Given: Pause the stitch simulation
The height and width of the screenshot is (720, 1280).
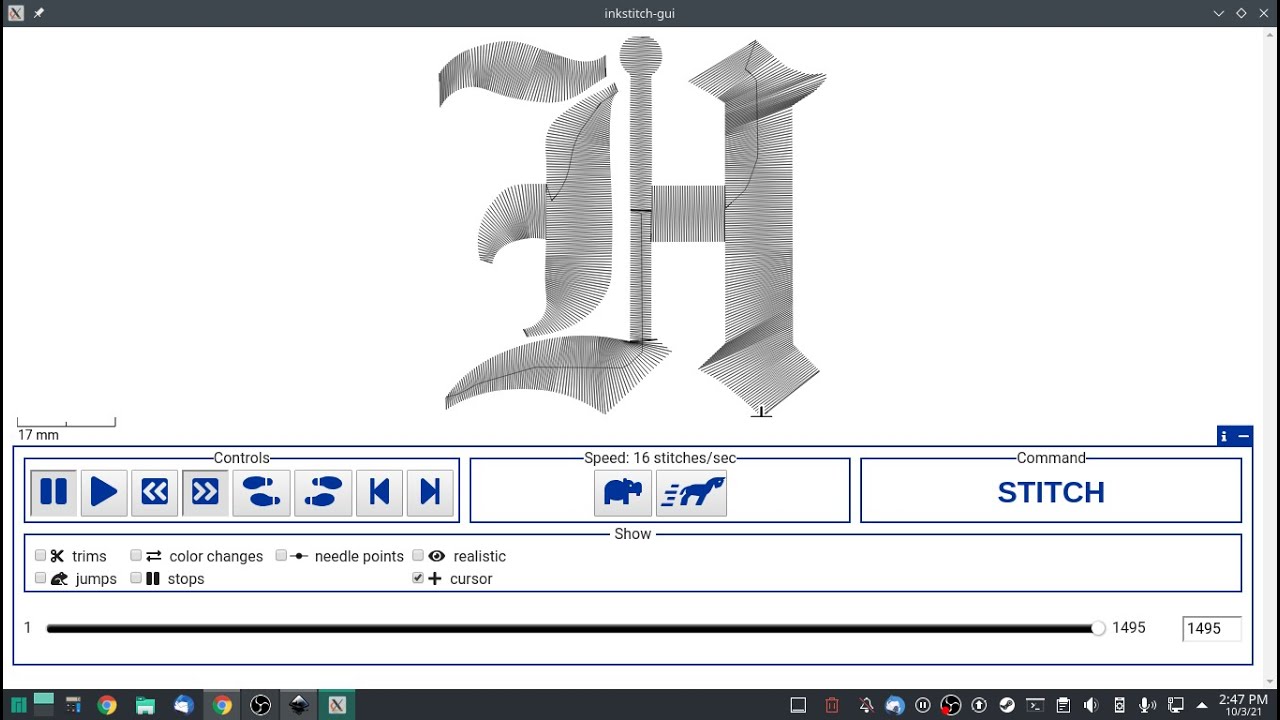Looking at the screenshot, I should (53, 492).
